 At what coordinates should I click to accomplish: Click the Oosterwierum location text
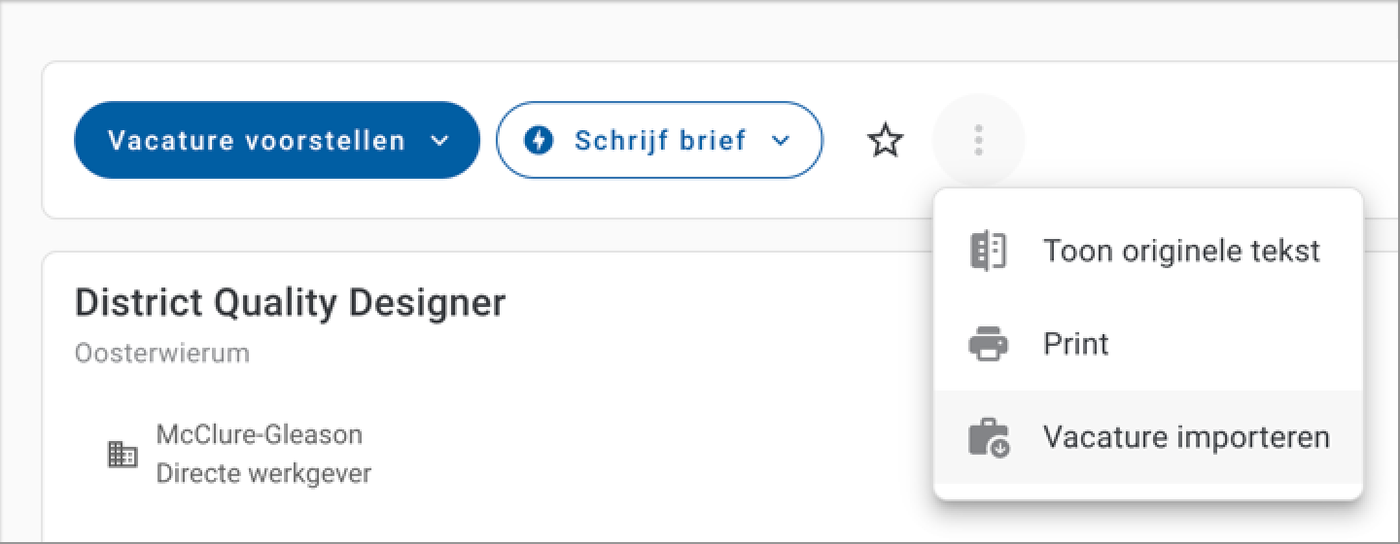point(162,353)
